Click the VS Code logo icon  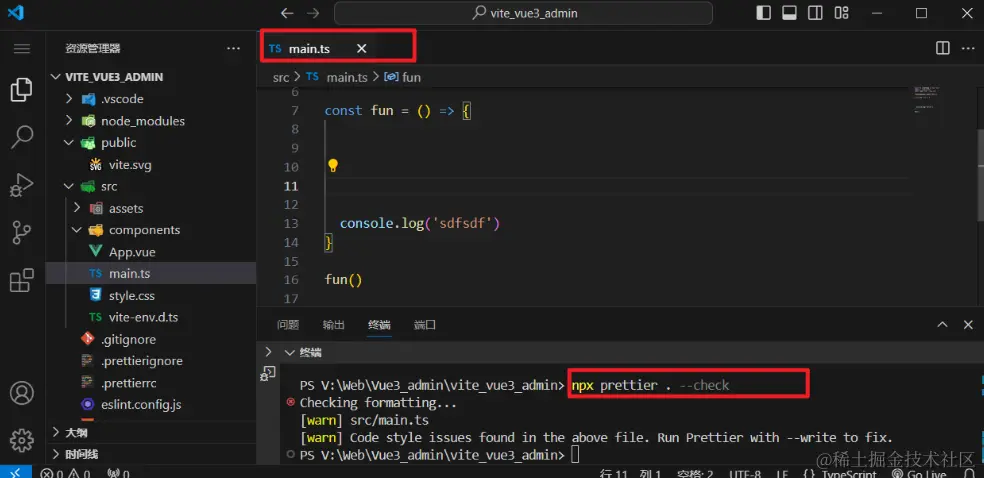point(16,13)
